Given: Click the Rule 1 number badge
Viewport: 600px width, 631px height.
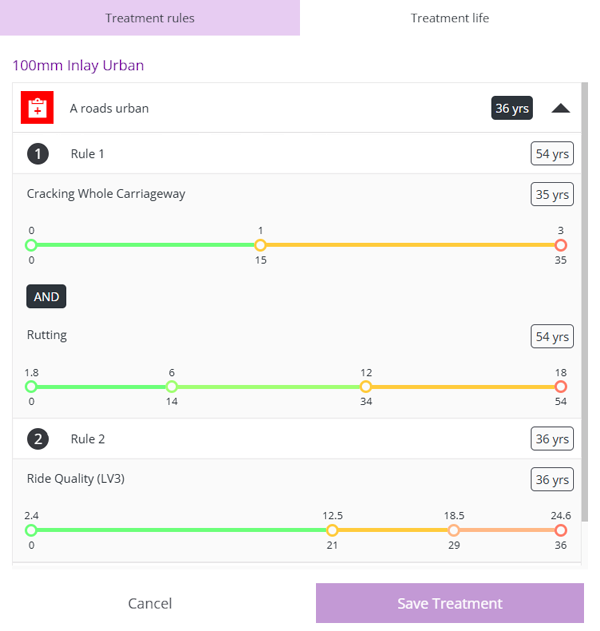Looking at the screenshot, I should 37,154.
